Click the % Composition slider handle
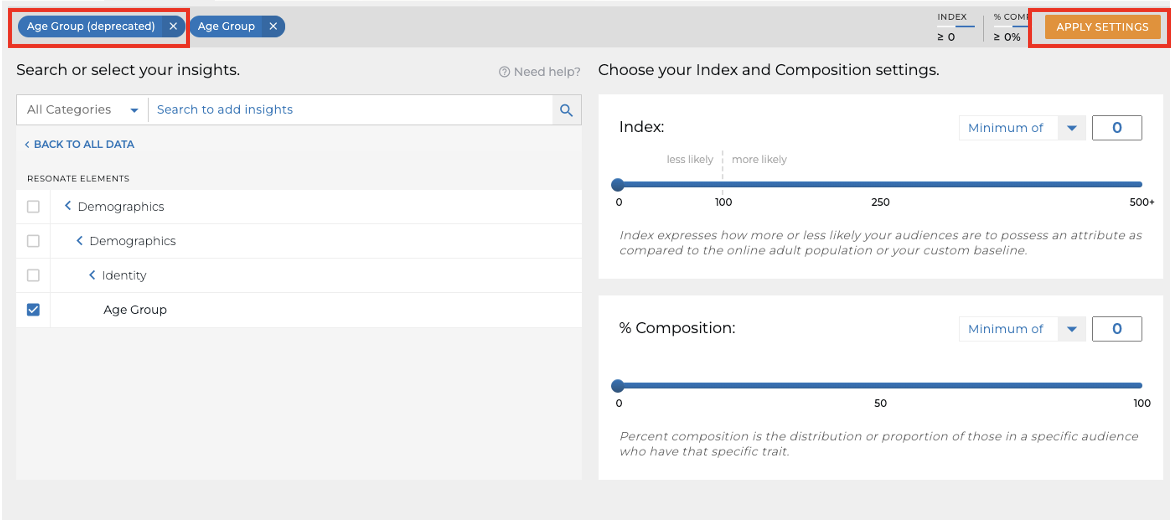 618,386
